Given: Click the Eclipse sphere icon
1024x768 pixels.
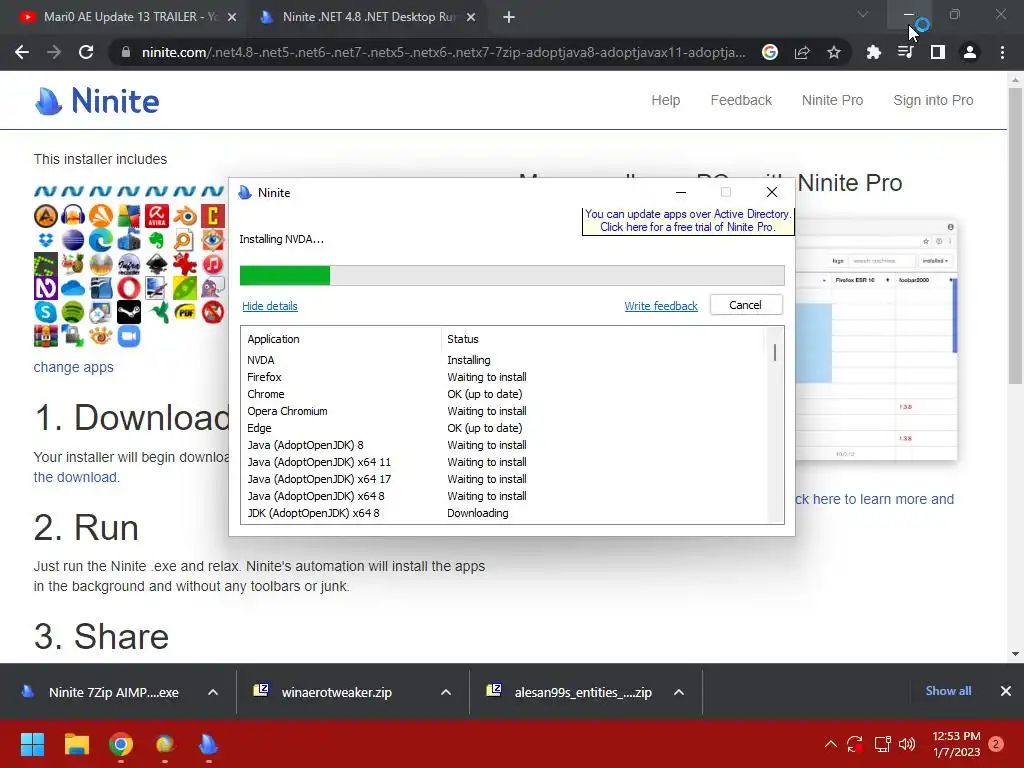Looking at the screenshot, I should point(73,240).
